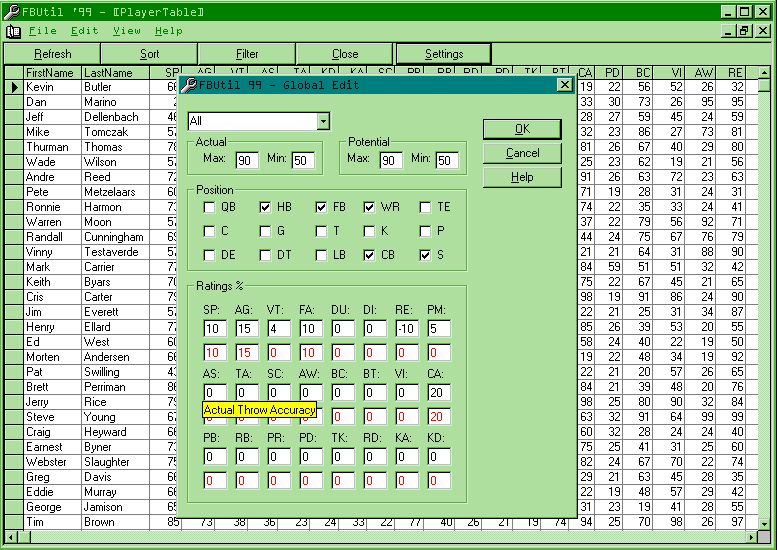Click the VT actual rating field
This screenshot has width=777, height=550.
coord(279,329)
